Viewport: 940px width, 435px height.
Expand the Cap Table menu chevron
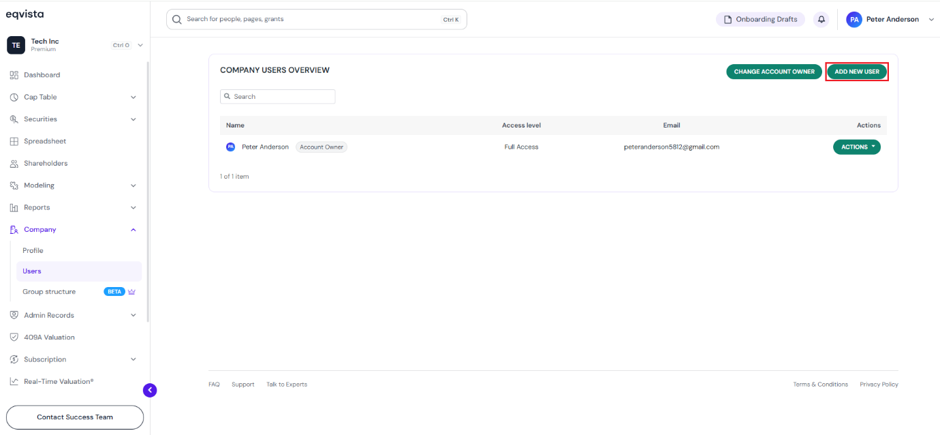[134, 97]
